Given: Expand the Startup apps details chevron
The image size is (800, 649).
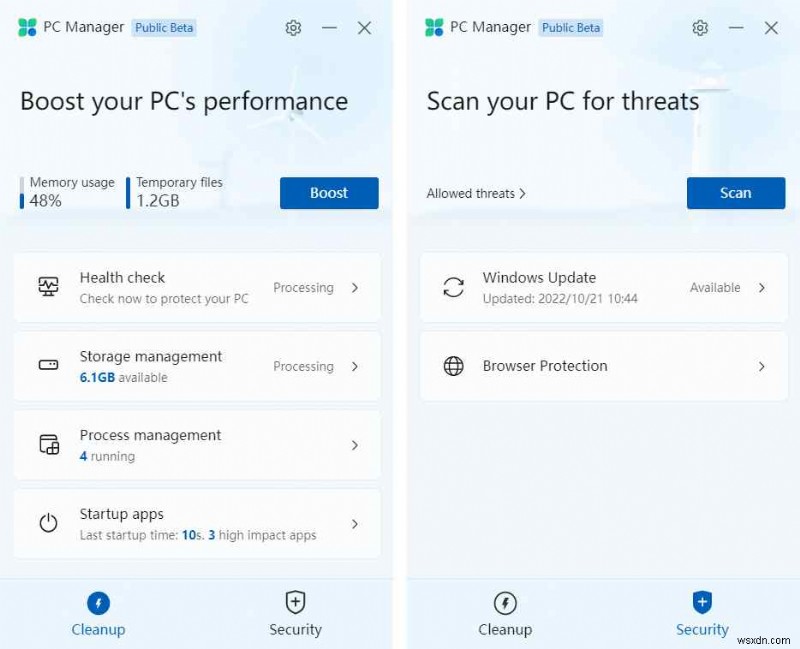Looking at the screenshot, I should point(355,523).
